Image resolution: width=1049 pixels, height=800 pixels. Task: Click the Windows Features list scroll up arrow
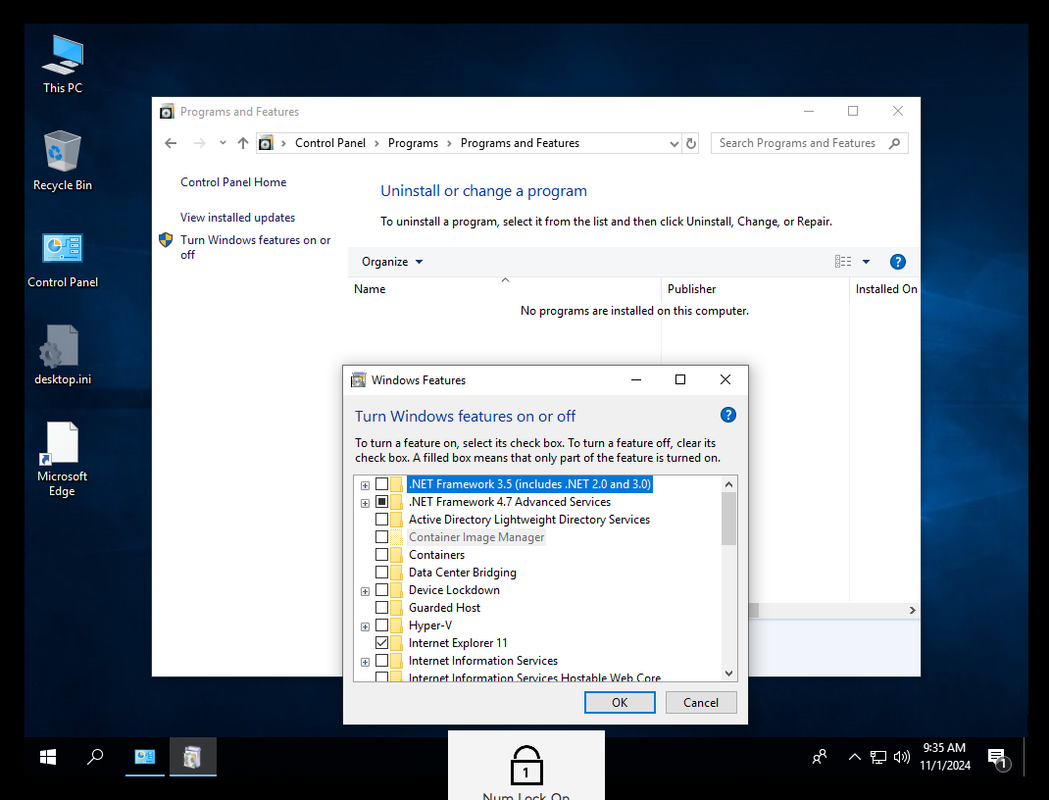(729, 484)
